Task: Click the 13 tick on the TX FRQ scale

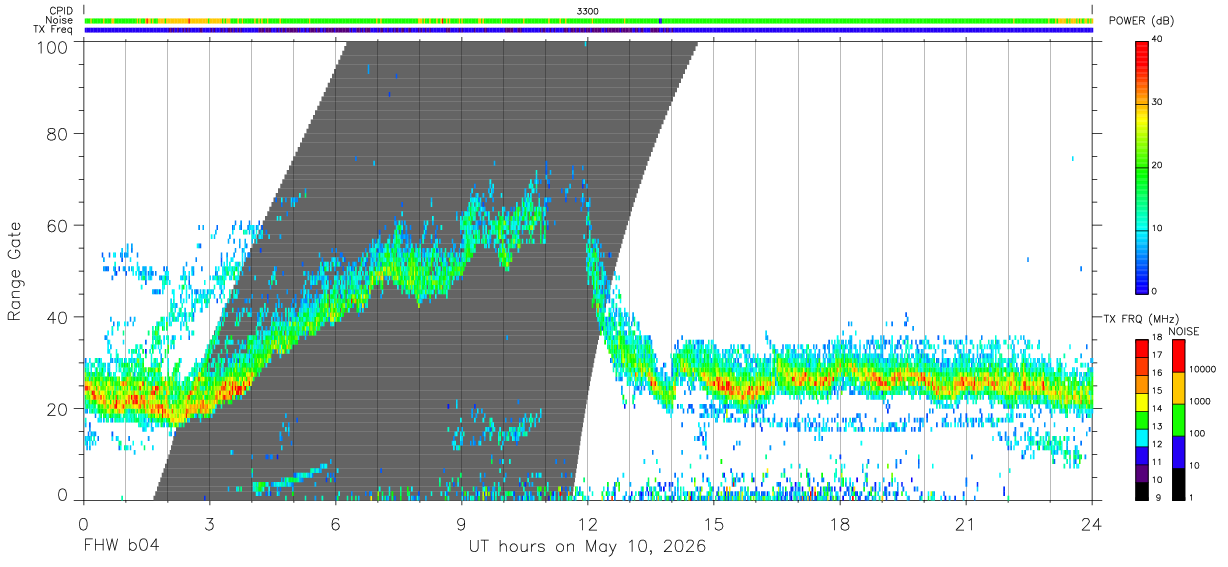Action: point(1159,428)
